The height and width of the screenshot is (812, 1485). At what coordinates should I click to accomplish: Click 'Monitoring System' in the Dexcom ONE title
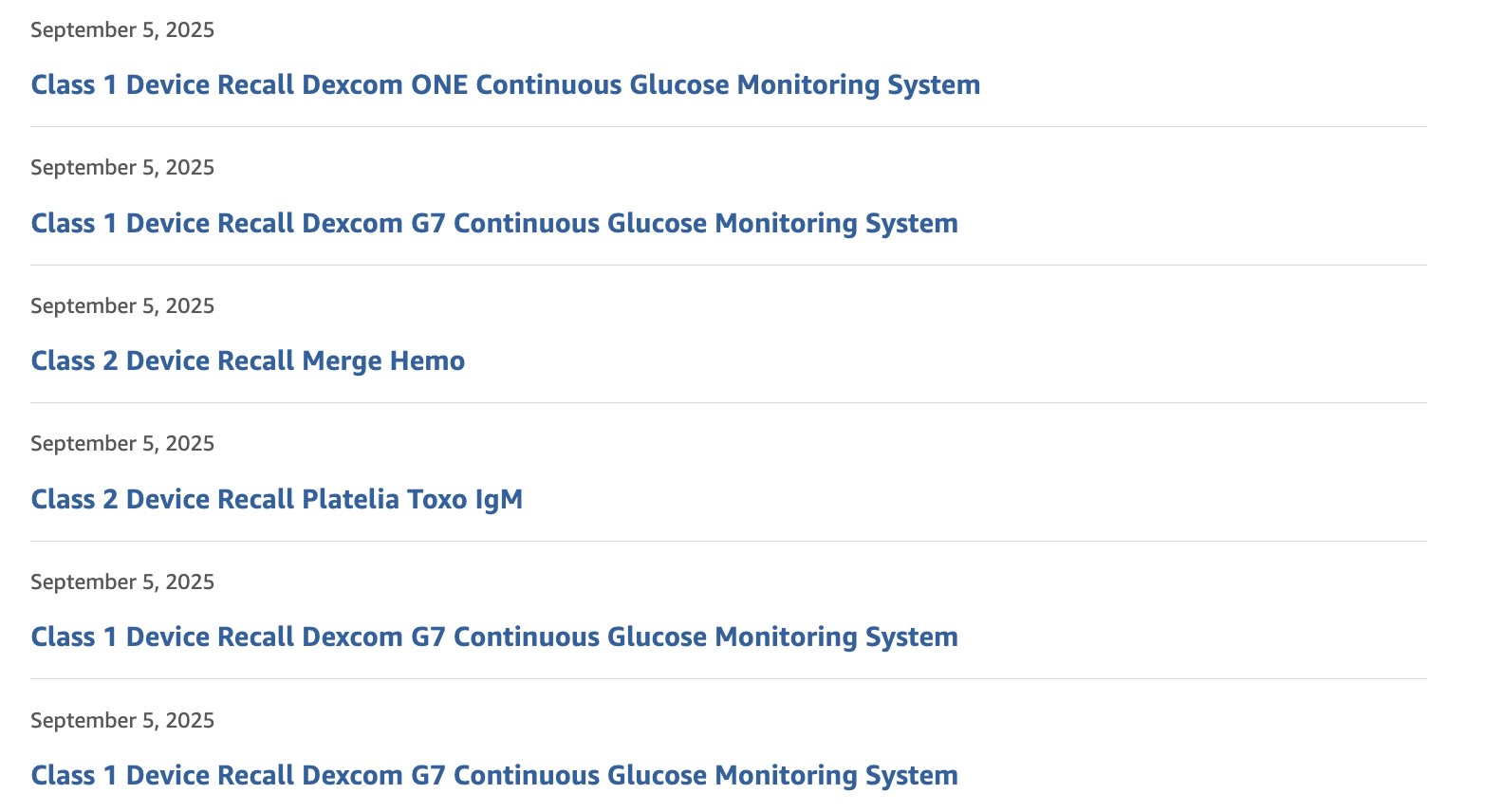click(859, 84)
